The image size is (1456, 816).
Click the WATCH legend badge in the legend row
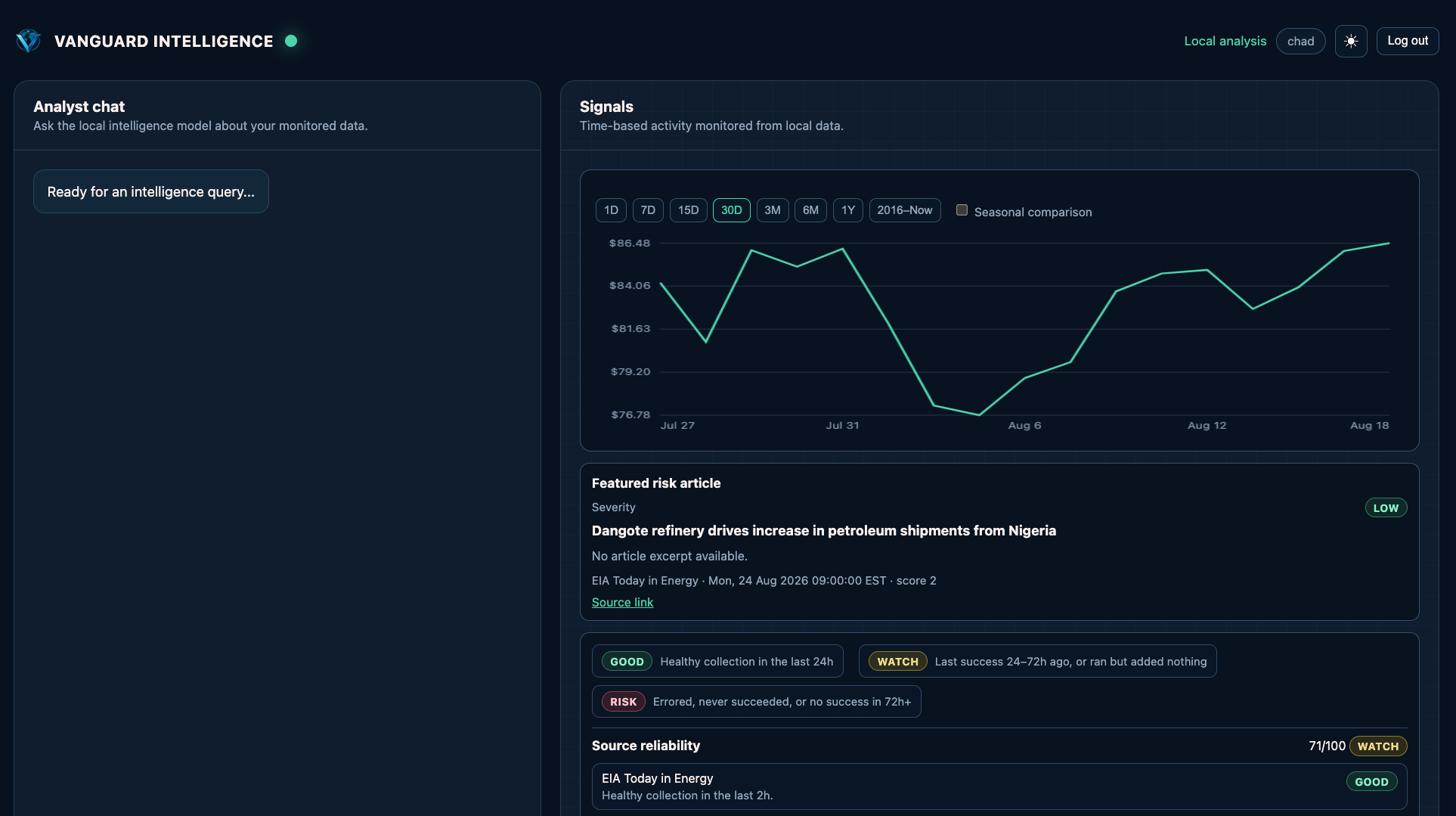tap(897, 662)
